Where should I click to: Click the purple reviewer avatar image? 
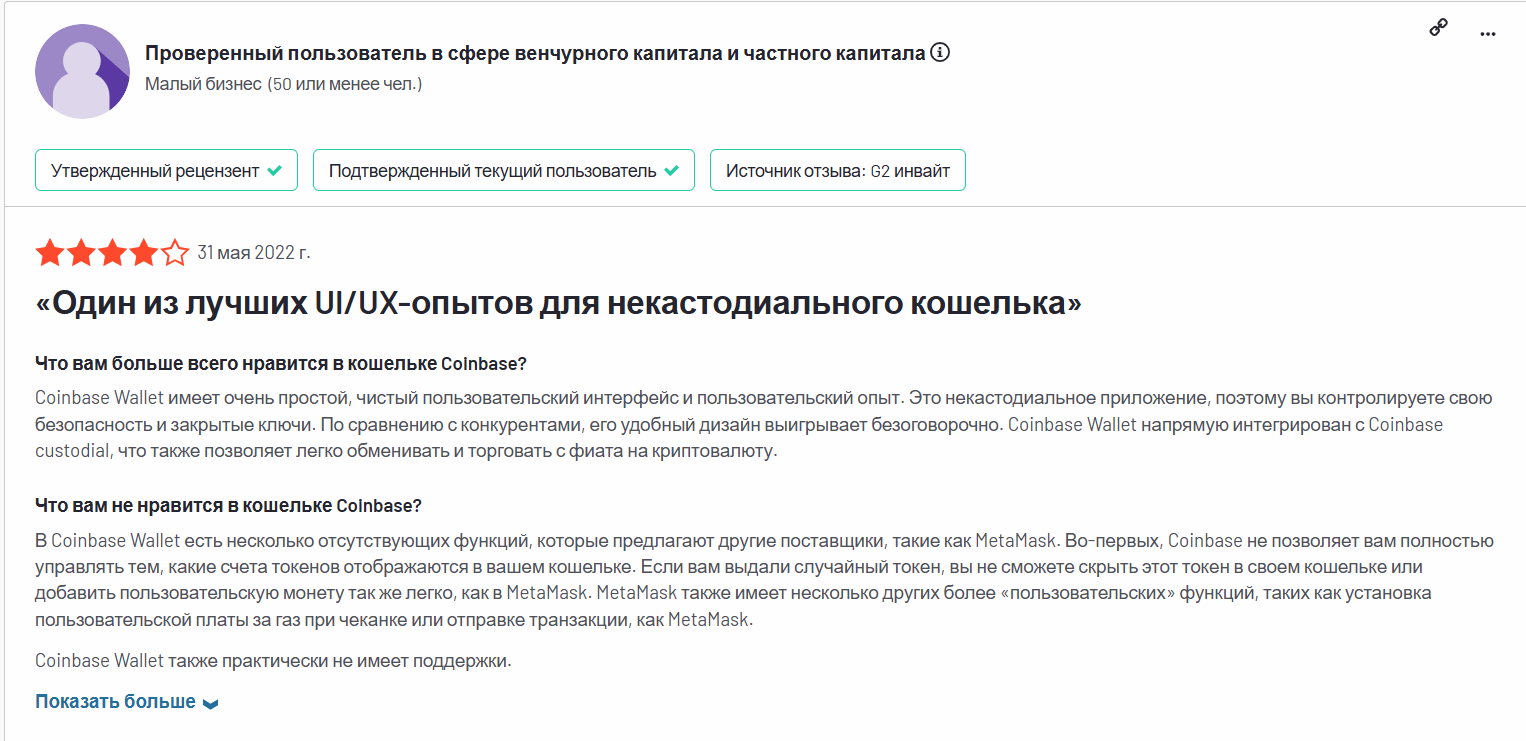click(82, 71)
